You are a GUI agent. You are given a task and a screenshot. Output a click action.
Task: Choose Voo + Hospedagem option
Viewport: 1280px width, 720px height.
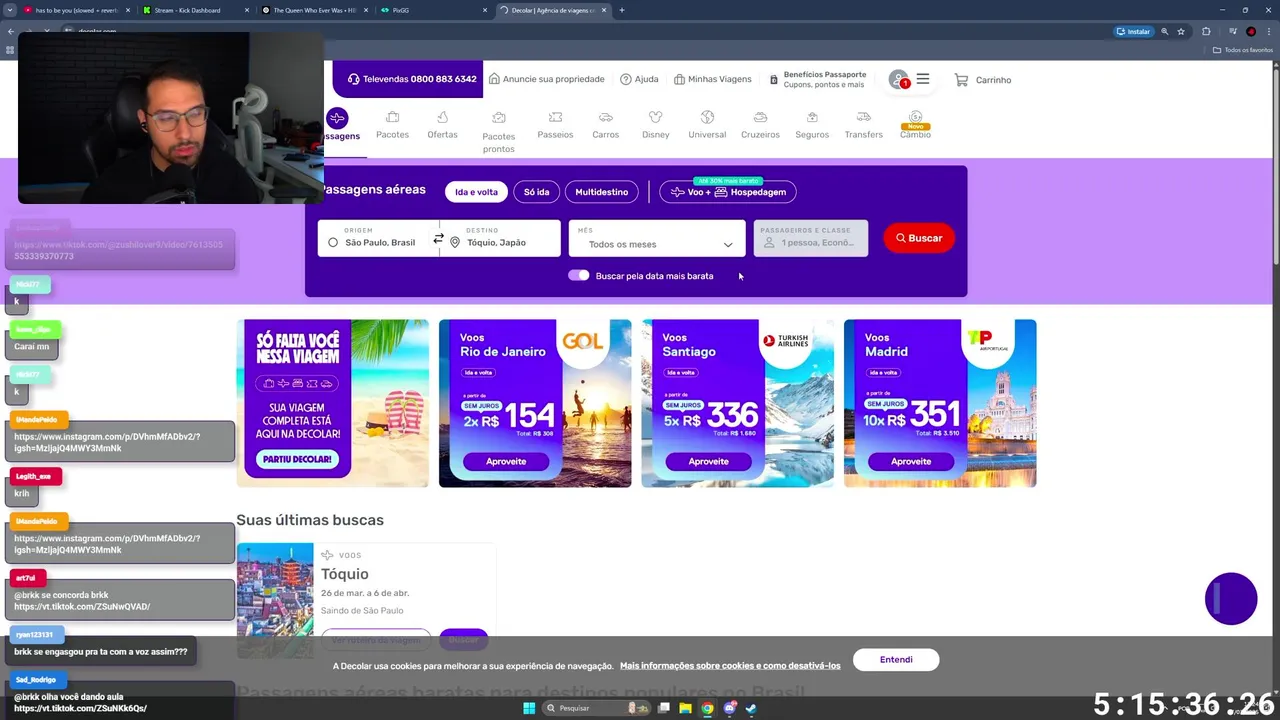[728, 192]
